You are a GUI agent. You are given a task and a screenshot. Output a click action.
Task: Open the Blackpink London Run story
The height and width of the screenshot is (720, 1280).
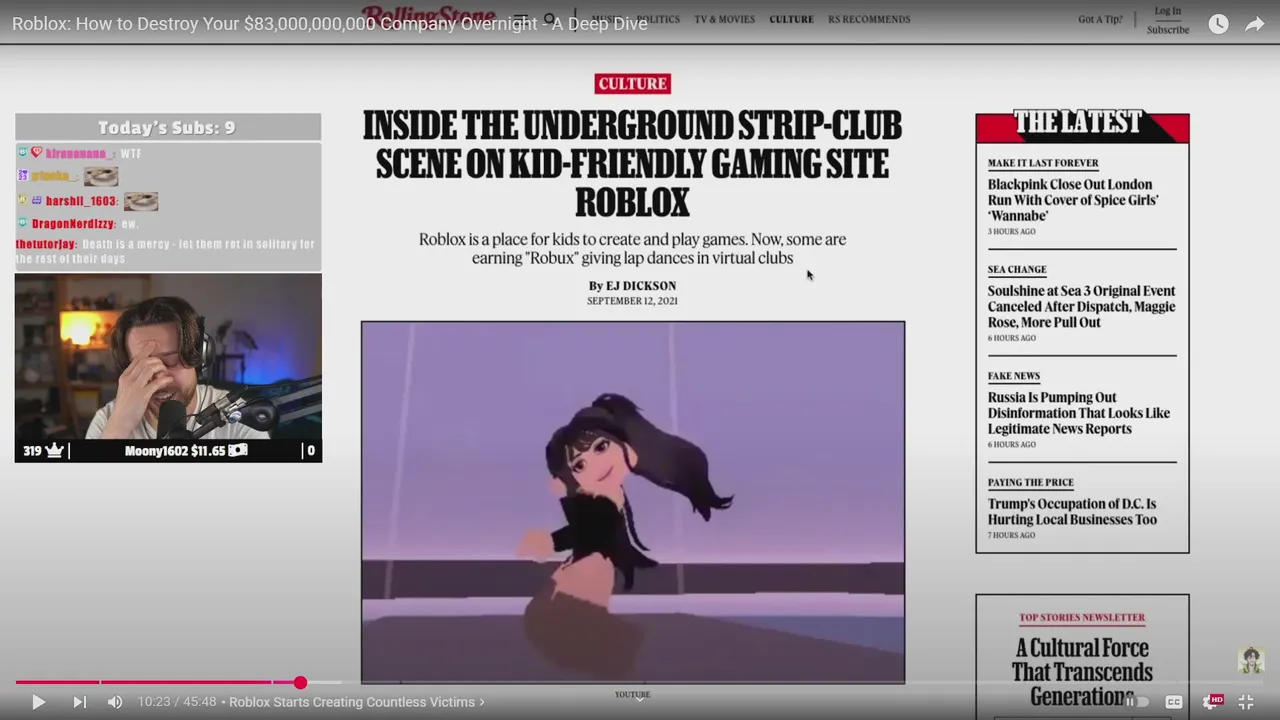(1073, 200)
